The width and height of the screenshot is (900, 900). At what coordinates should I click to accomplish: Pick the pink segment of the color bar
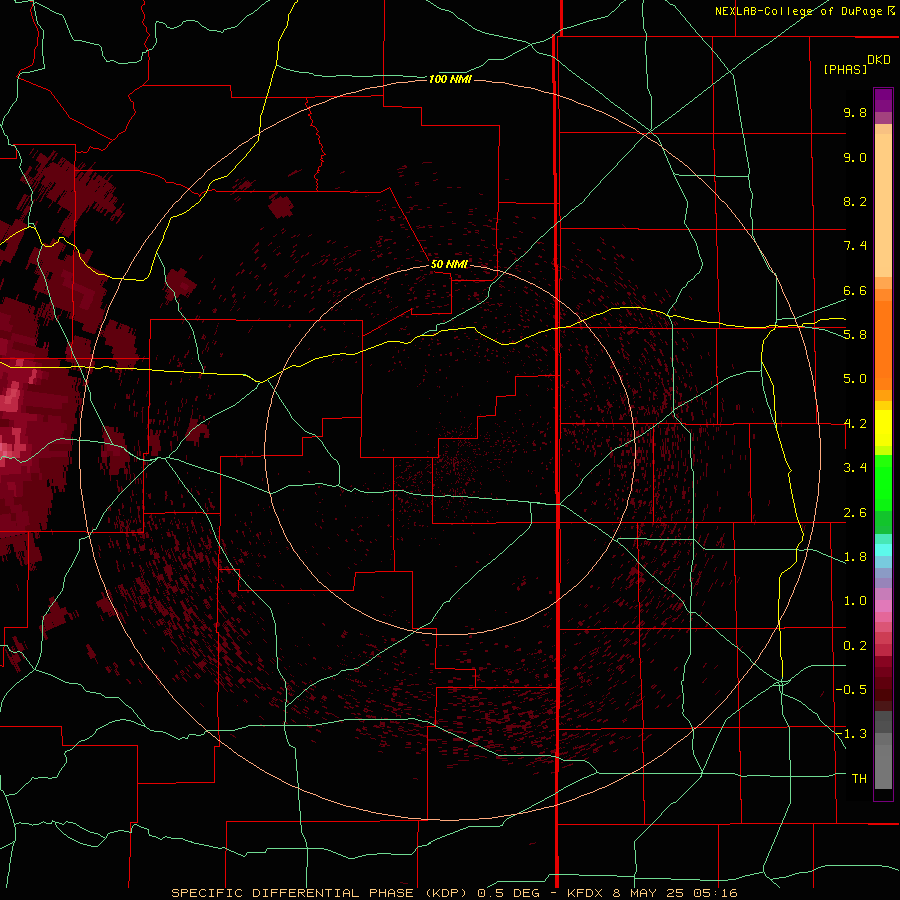[x=883, y=606]
